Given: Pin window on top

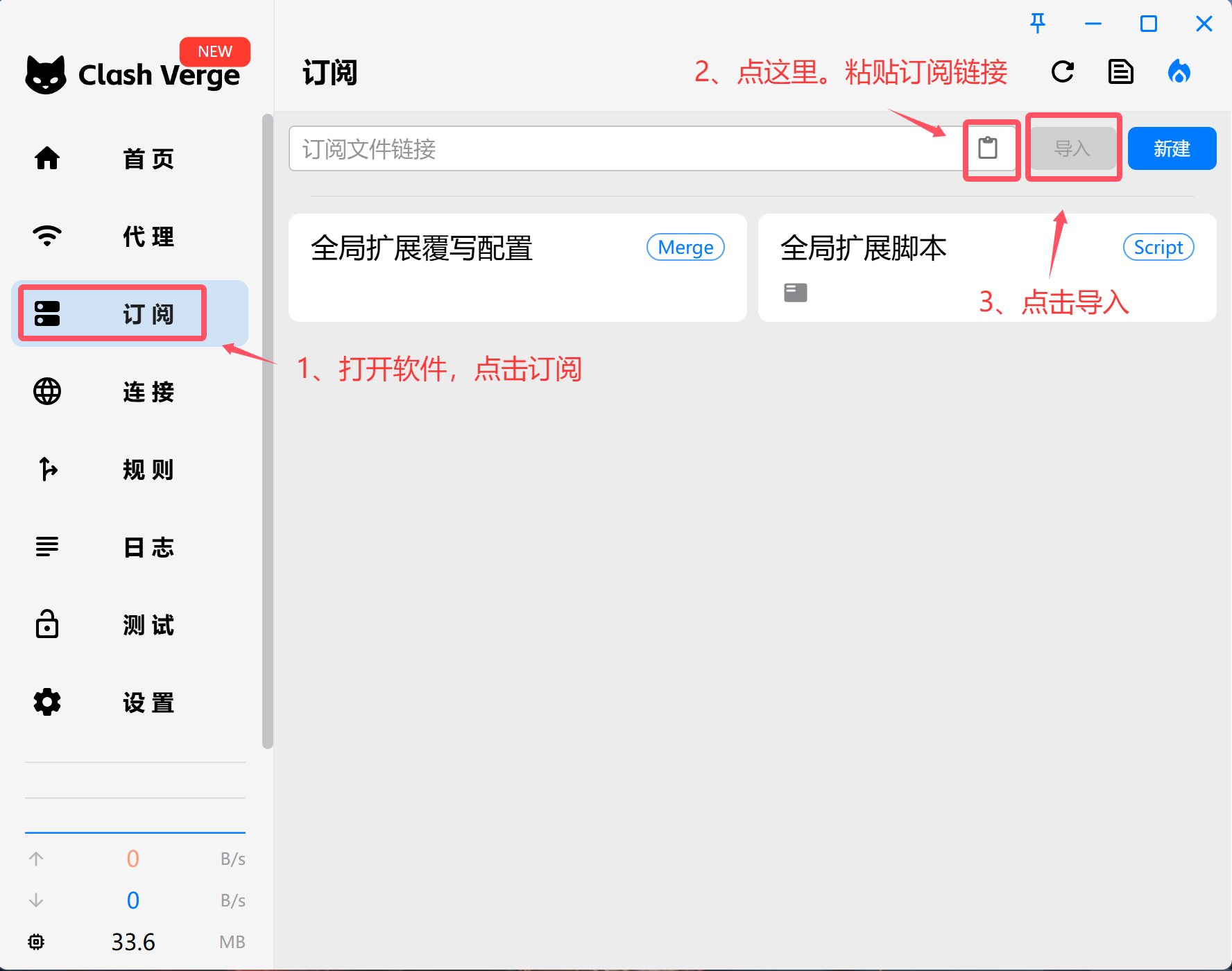Looking at the screenshot, I should click(x=1037, y=23).
